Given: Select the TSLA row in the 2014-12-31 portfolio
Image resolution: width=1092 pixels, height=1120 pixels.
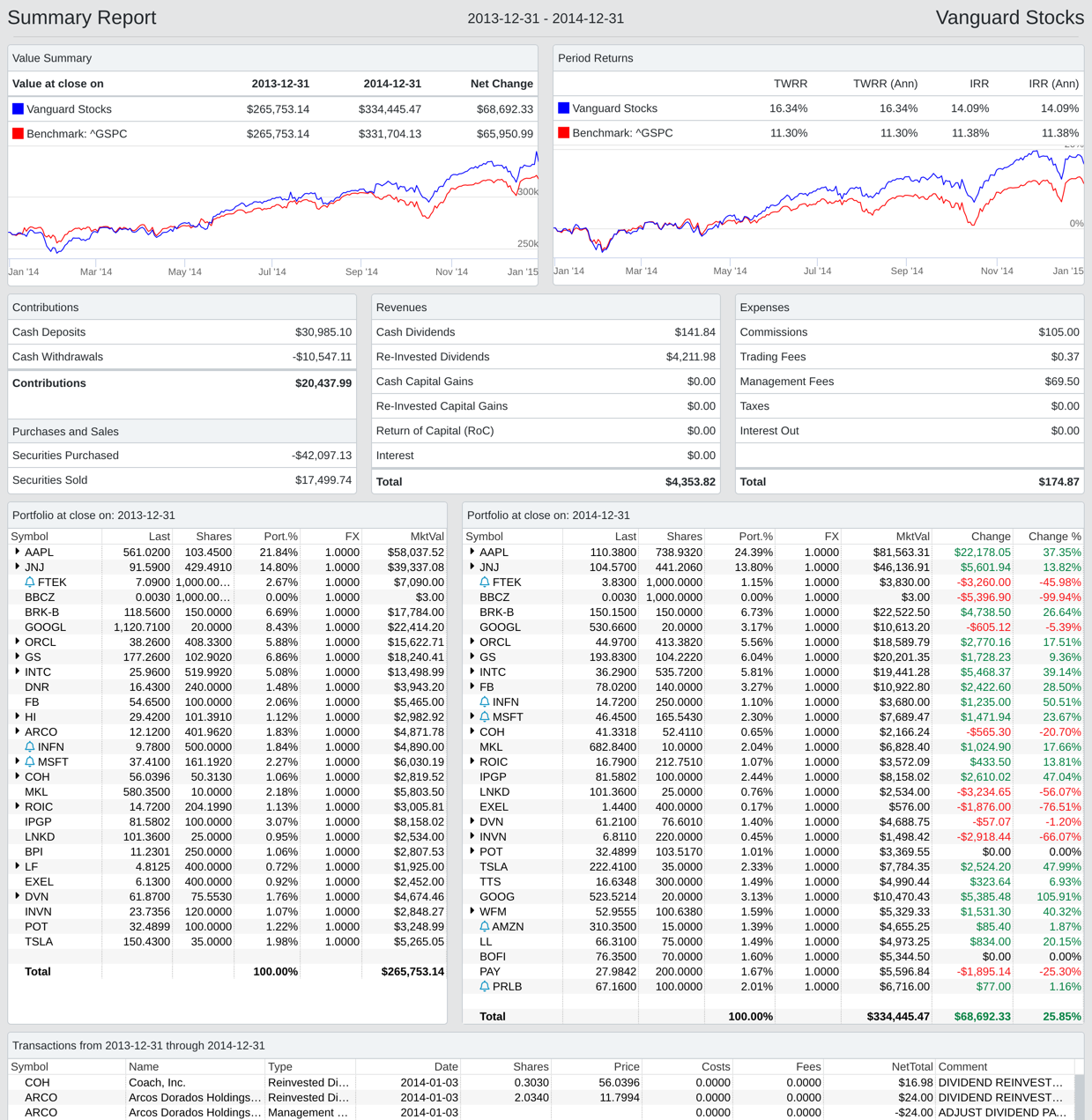Looking at the screenshot, I should (493, 867).
